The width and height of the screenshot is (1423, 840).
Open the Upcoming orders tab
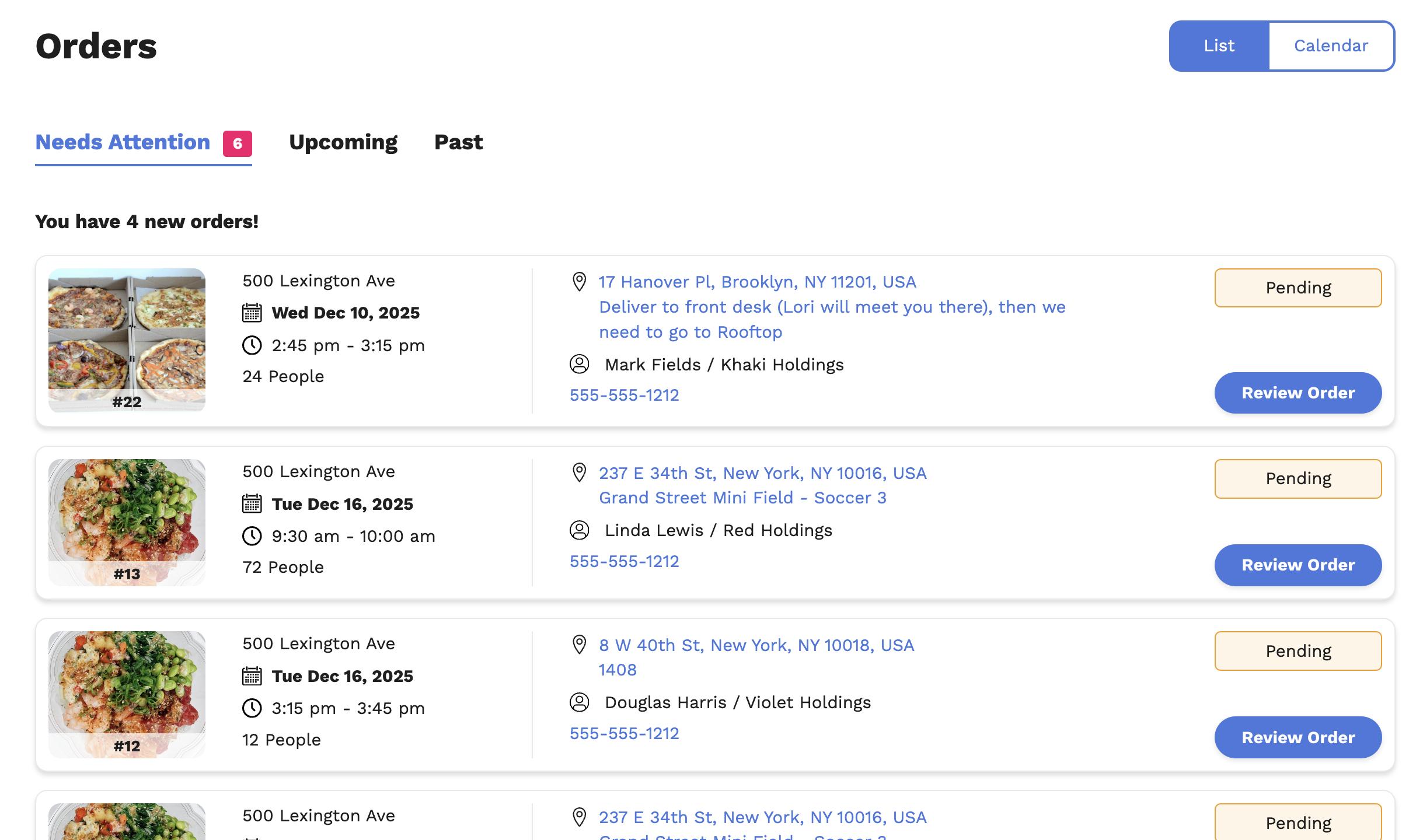click(x=343, y=142)
